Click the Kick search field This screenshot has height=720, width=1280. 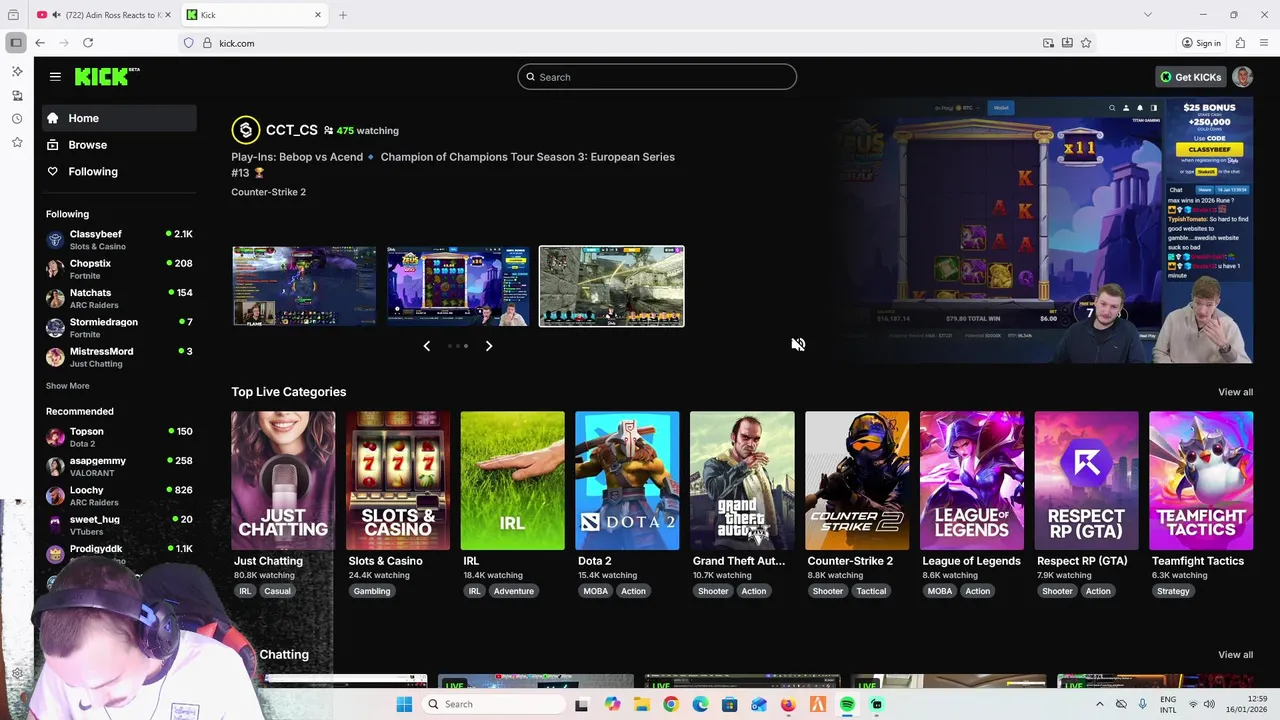pos(657,77)
